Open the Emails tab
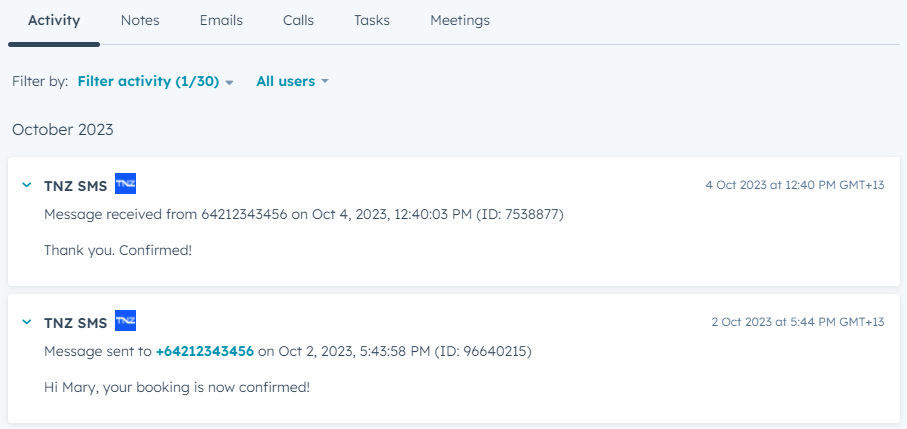907x429 pixels. 221,20
